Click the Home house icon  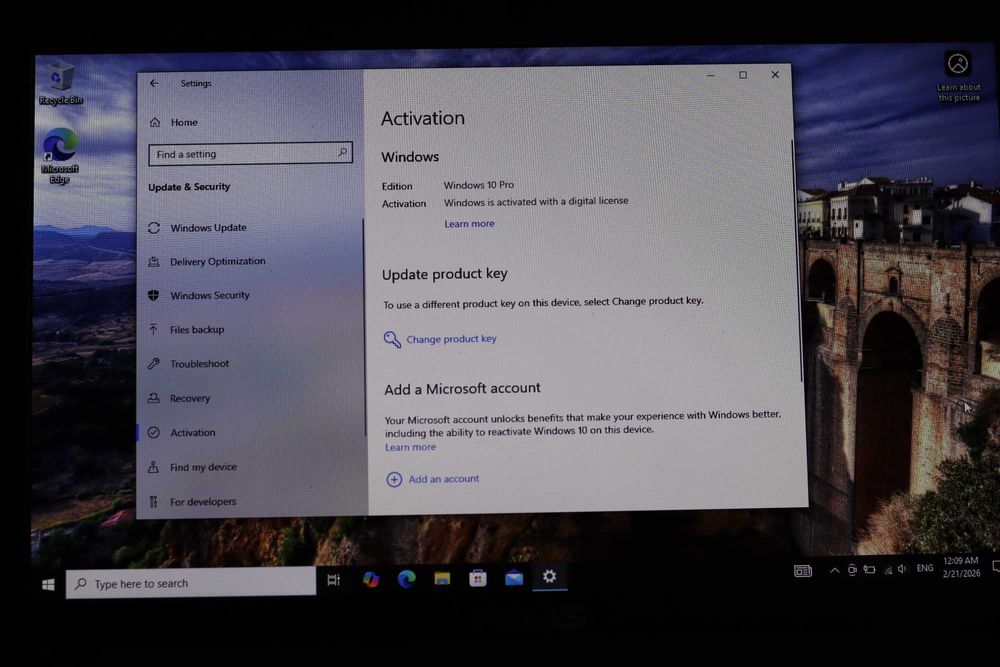coord(155,122)
